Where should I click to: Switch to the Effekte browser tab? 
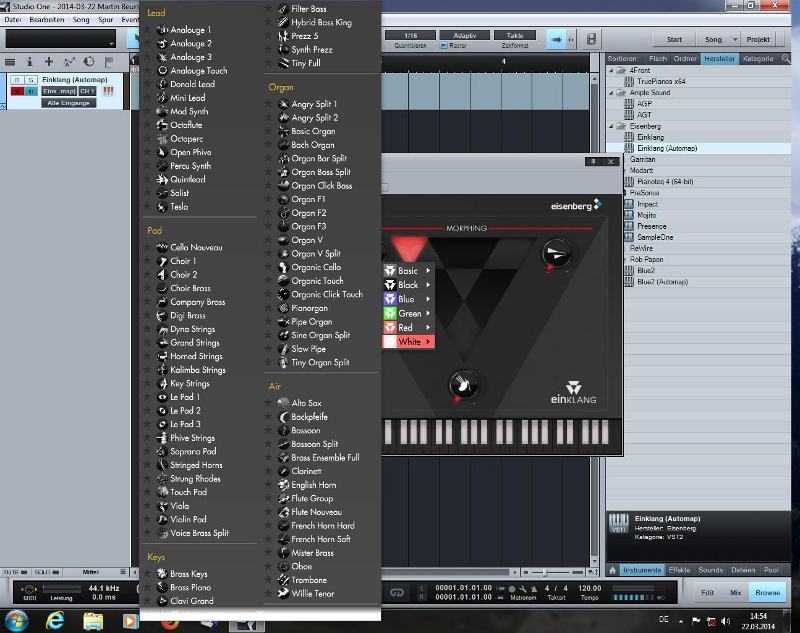point(679,570)
